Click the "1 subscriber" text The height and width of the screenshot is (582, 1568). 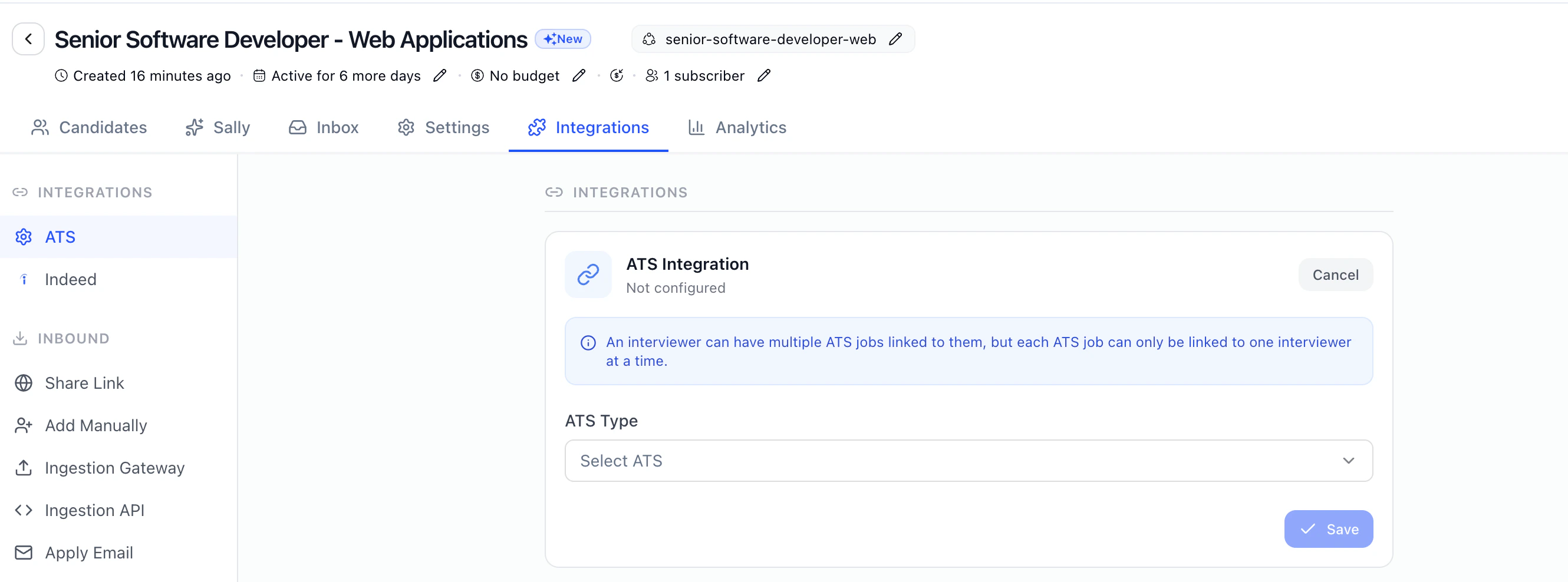704,75
